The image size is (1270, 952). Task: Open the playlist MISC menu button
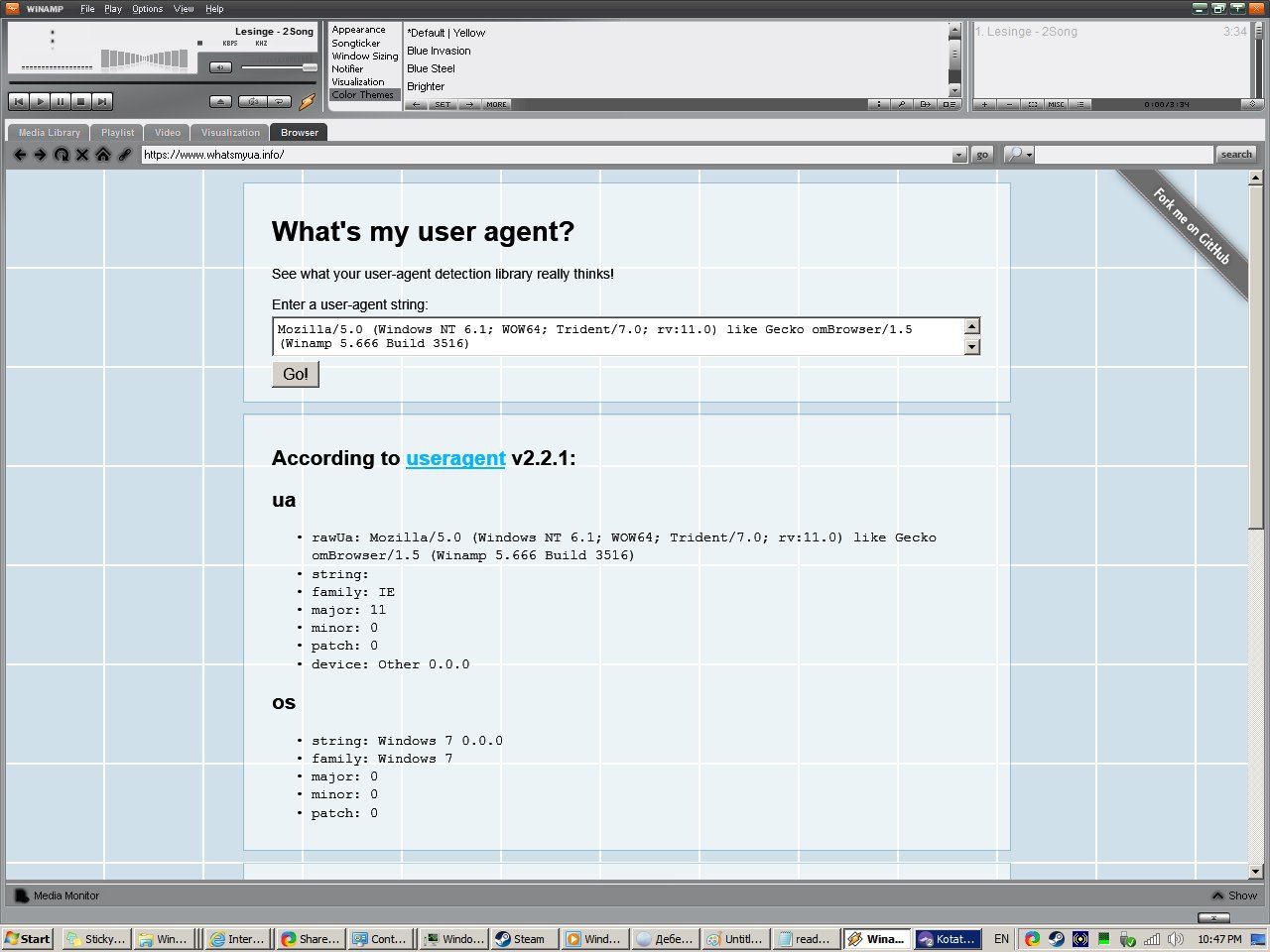pyautogui.click(x=1057, y=104)
